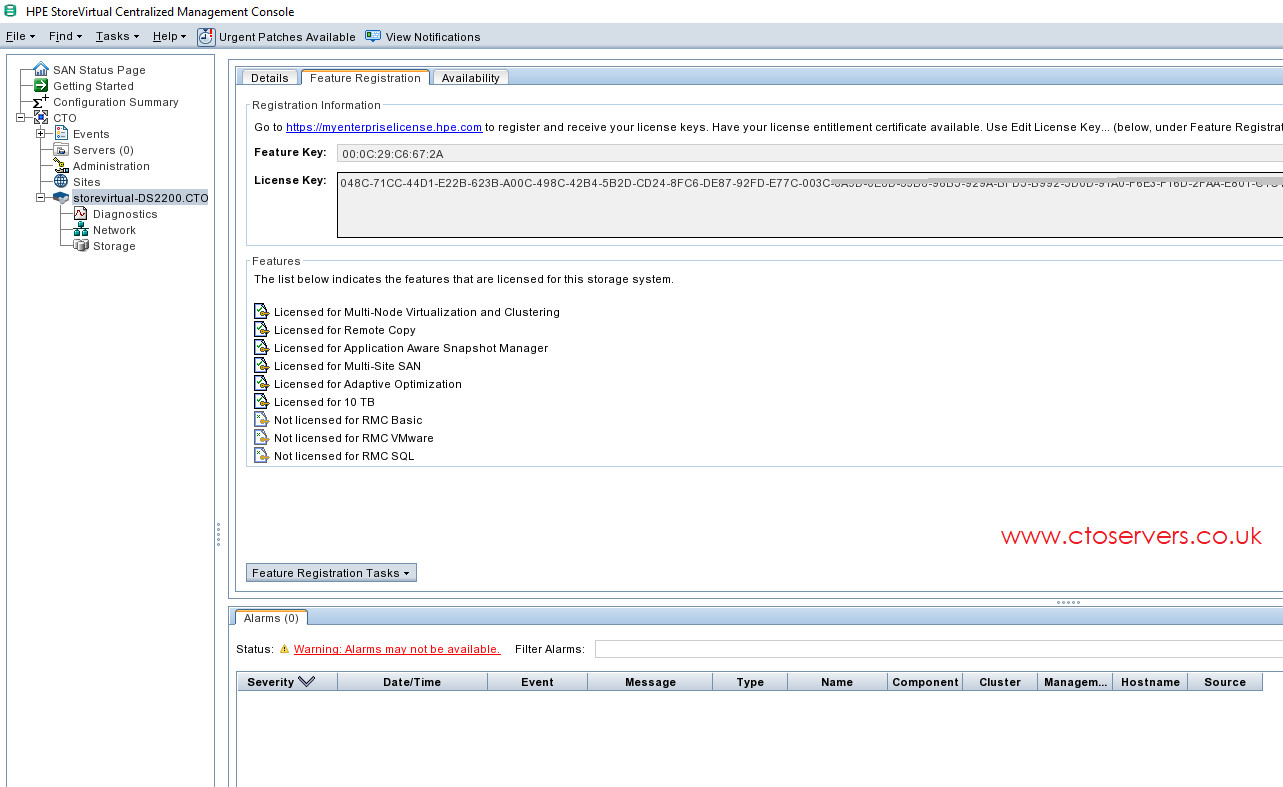Collapse the storevirtual-DS2200.CTO node
The width and height of the screenshot is (1283, 787).
tap(41, 197)
